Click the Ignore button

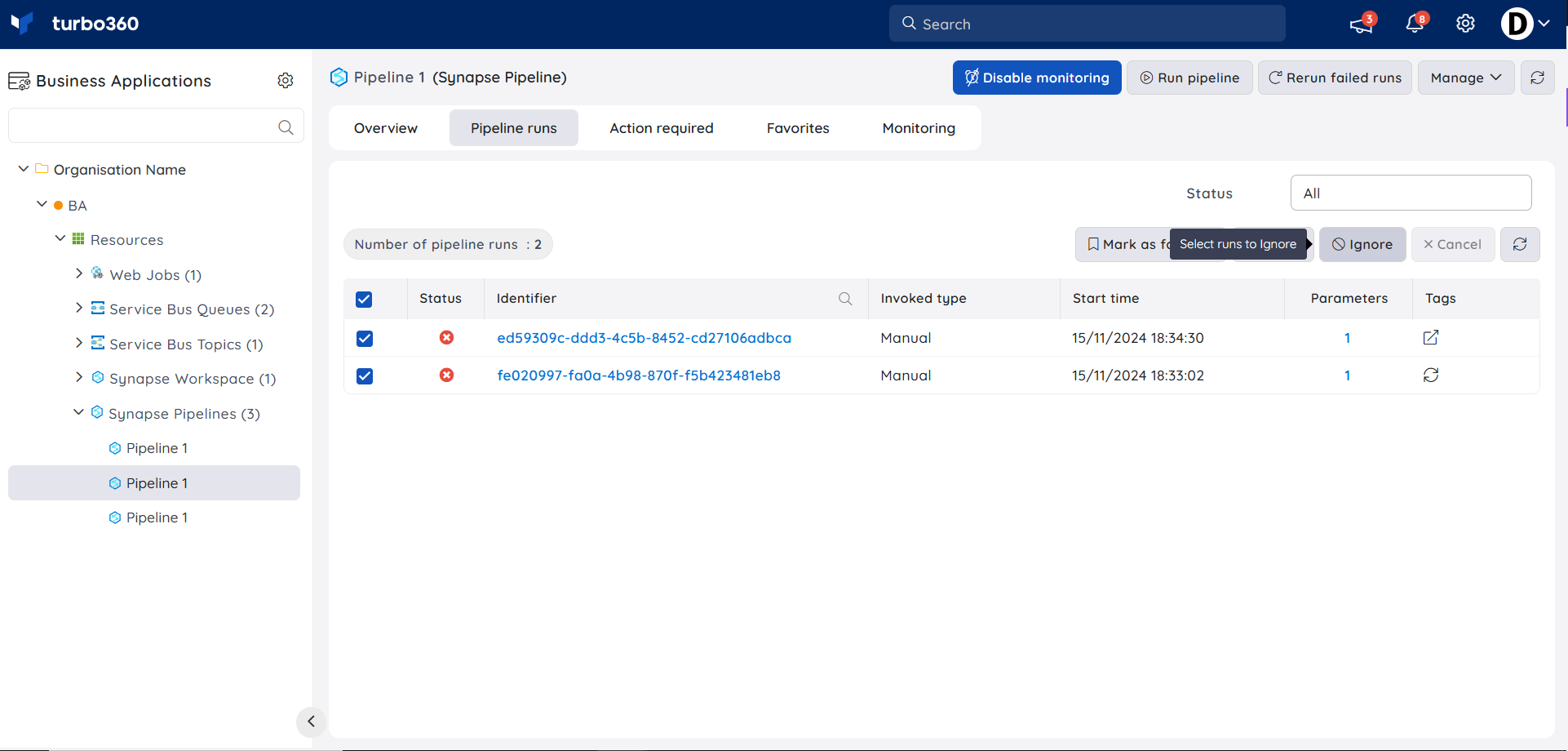point(1362,244)
